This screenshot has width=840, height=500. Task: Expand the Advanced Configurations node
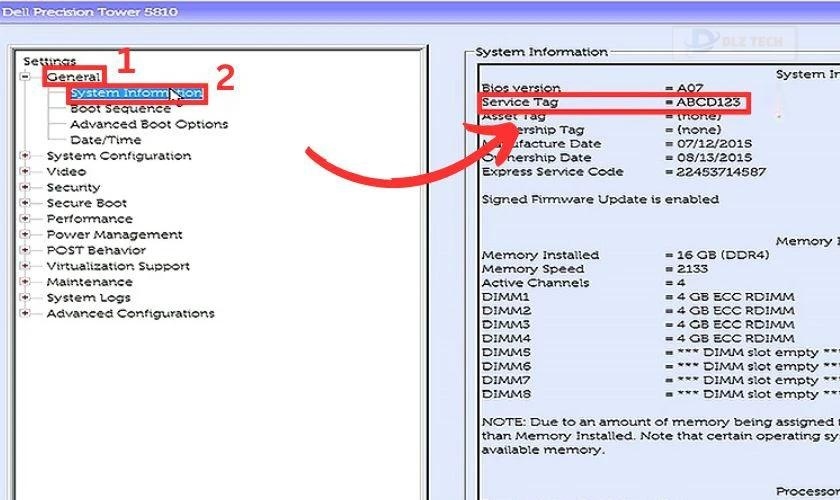pos(25,313)
